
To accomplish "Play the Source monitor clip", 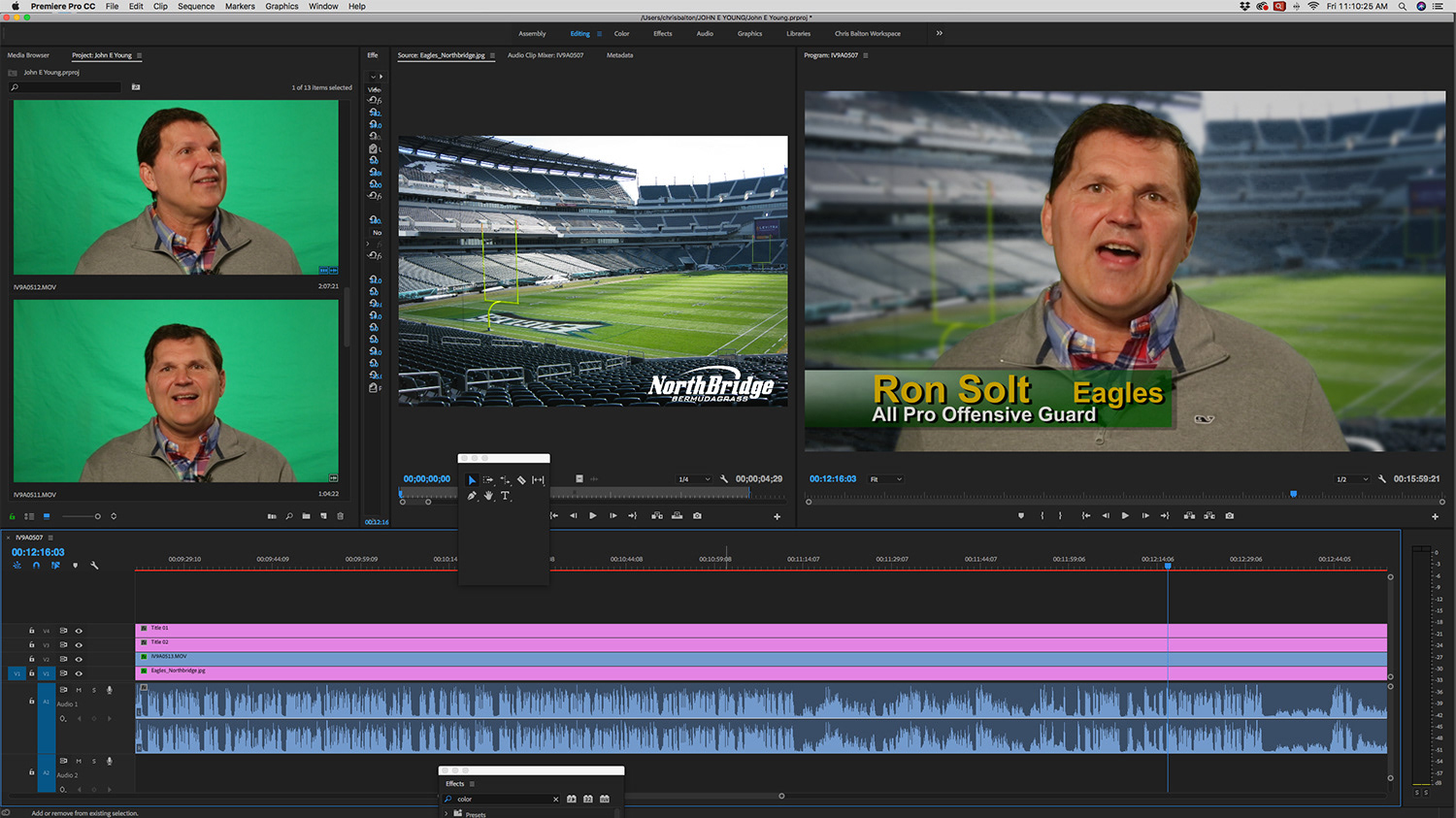I will (593, 515).
